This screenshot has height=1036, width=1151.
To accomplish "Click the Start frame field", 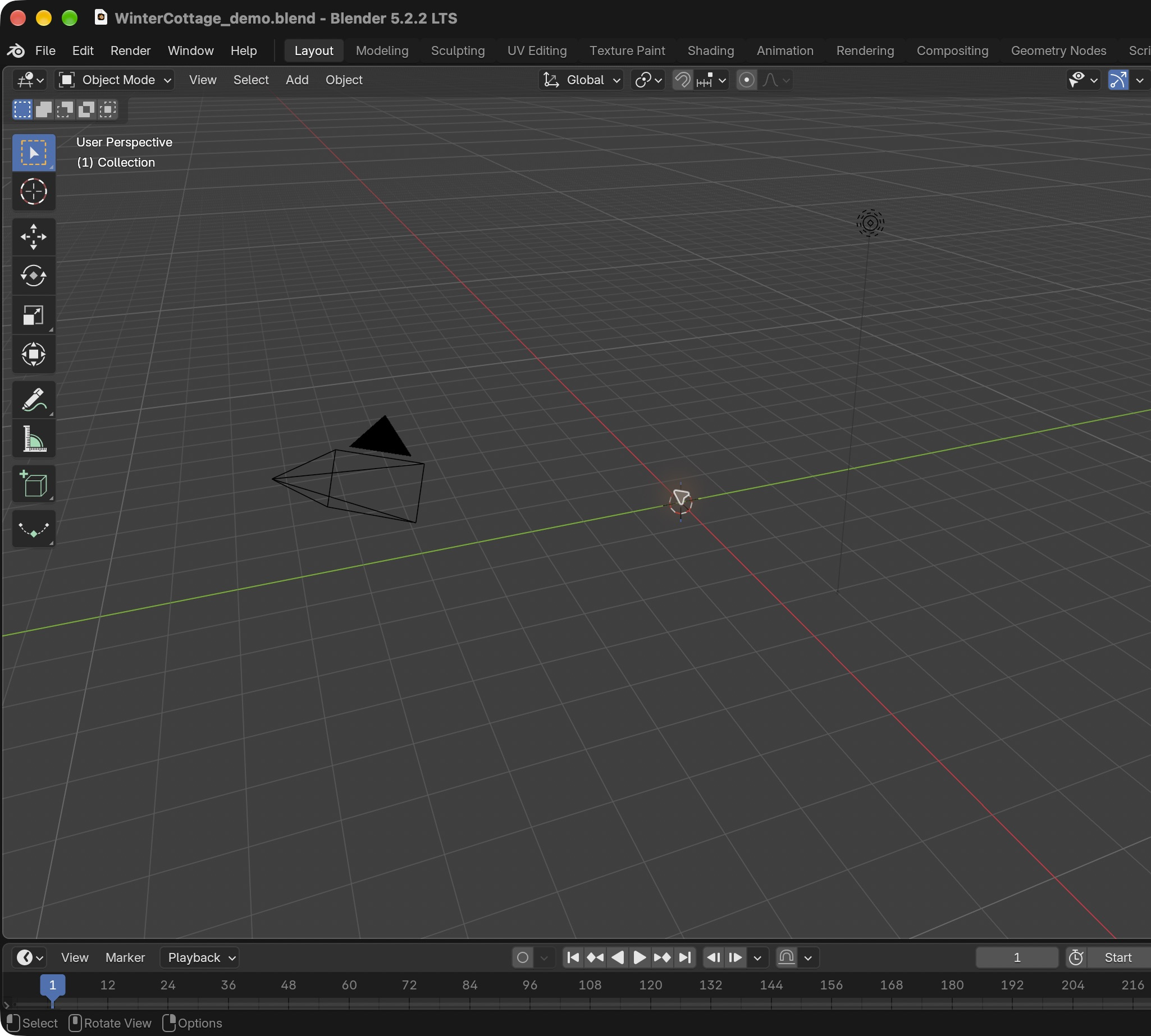I will pyautogui.click(x=1118, y=957).
